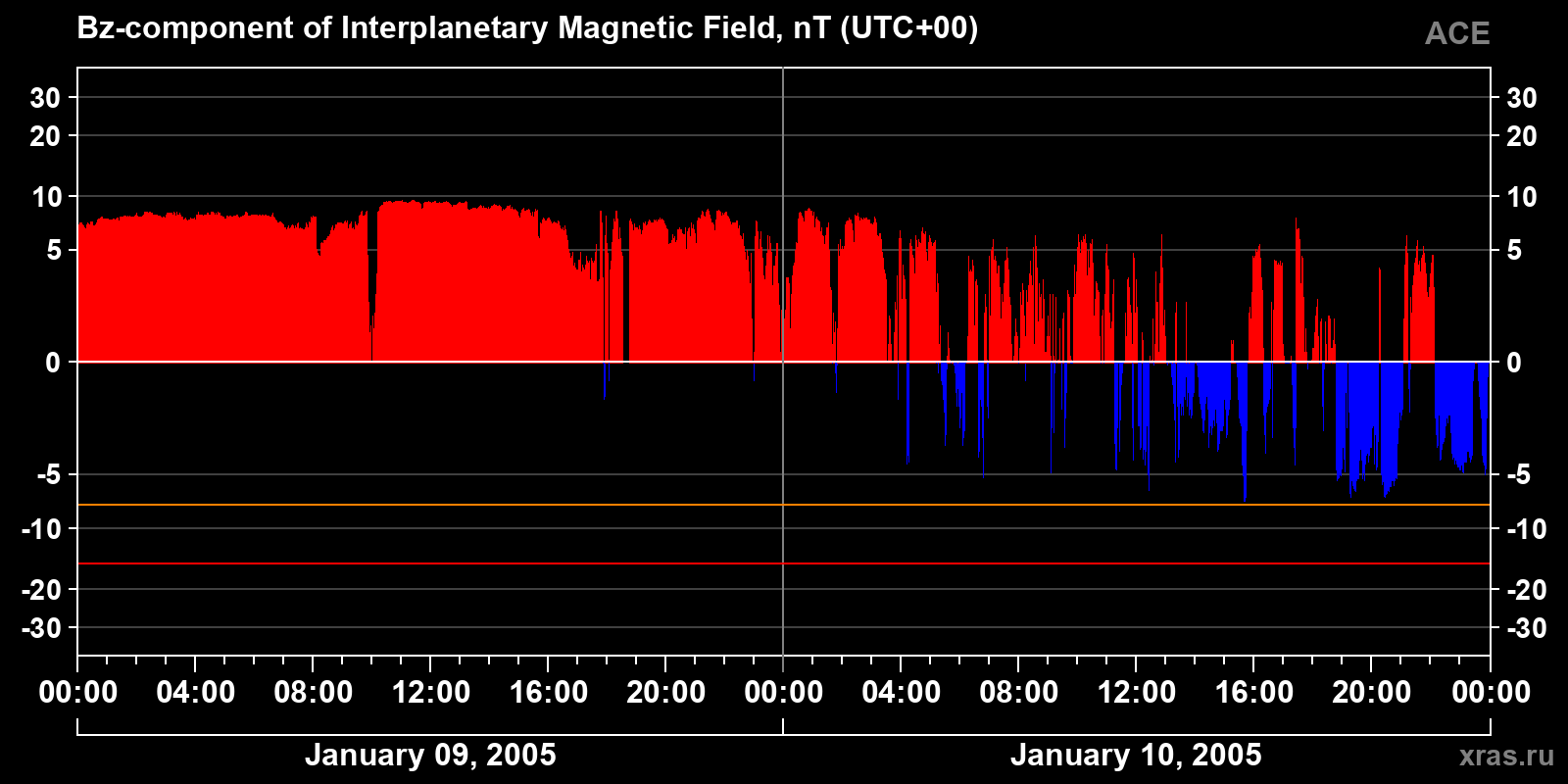Click the '20' value on left axis

[x=45, y=136]
